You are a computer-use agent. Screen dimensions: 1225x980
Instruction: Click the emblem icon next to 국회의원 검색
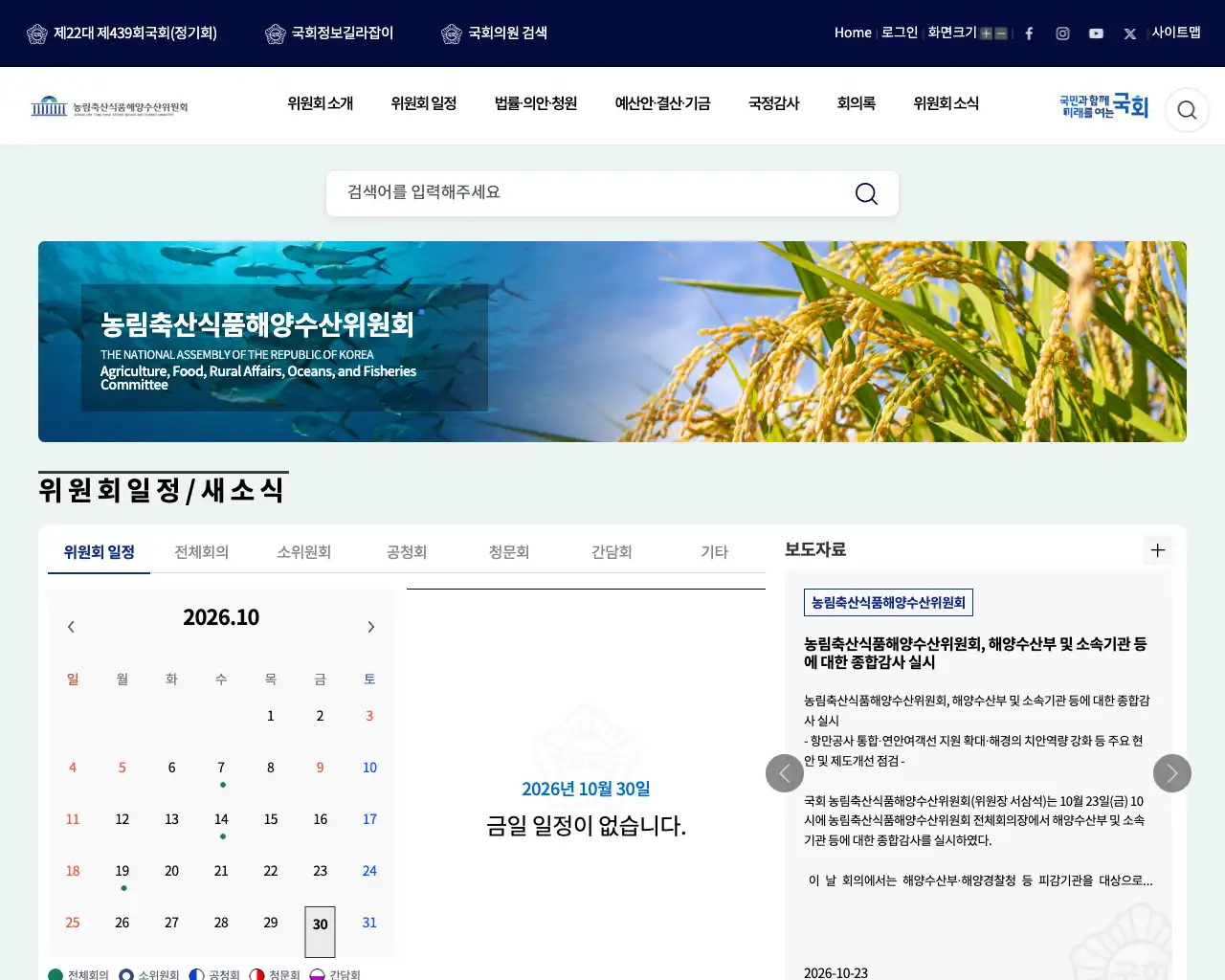452,34
